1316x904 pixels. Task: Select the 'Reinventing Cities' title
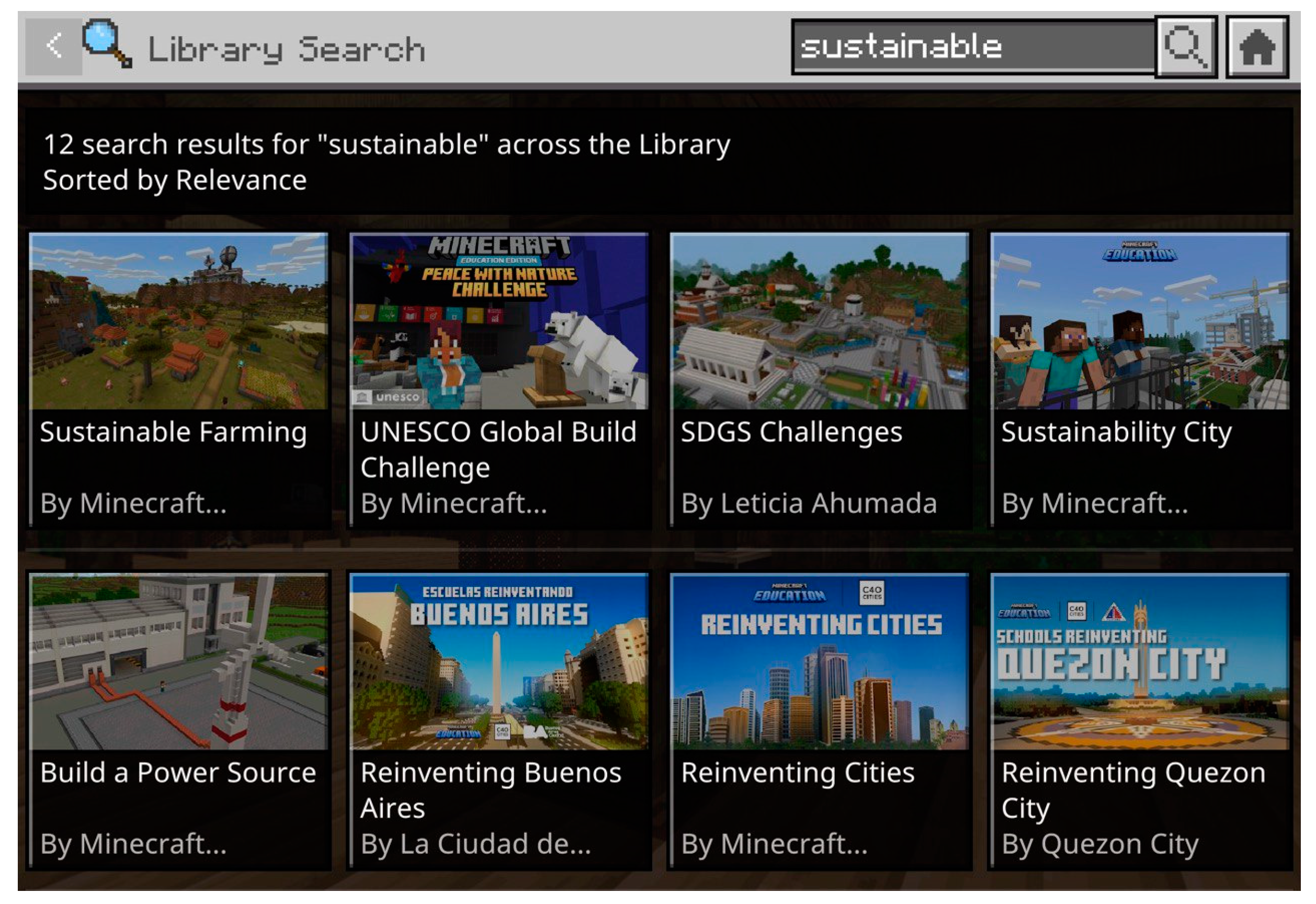[797, 773]
